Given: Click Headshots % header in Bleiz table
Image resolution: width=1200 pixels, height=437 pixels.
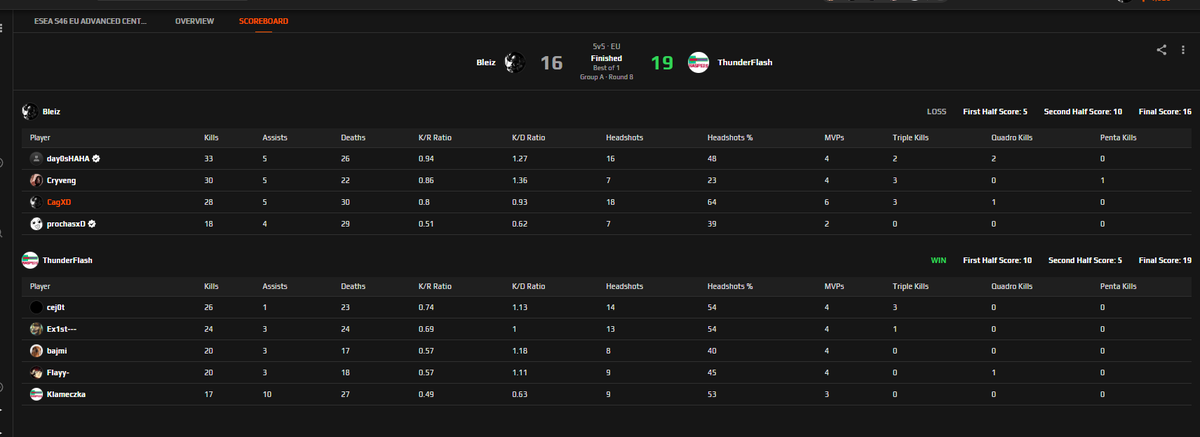Looking at the screenshot, I should pyautogui.click(x=730, y=137).
